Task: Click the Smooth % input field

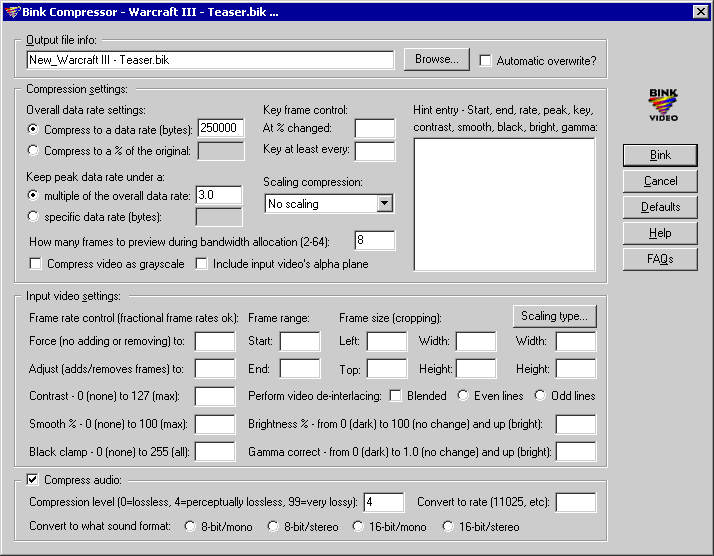Action: click(x=215, y=424)
